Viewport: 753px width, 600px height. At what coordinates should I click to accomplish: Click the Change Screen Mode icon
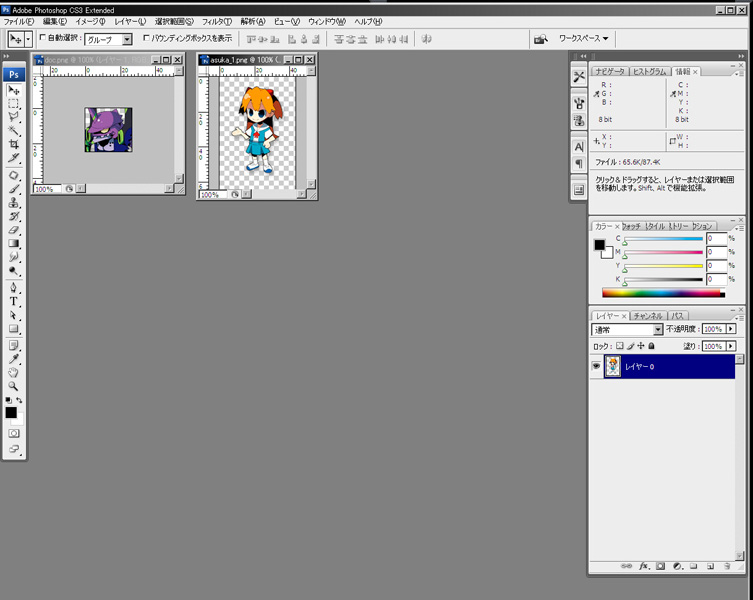click(x=14, y=449)
